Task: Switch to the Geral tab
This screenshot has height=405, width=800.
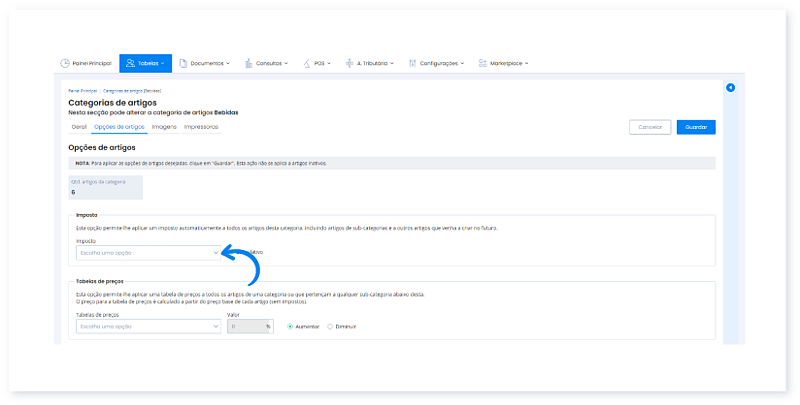Action: [79, 127]
